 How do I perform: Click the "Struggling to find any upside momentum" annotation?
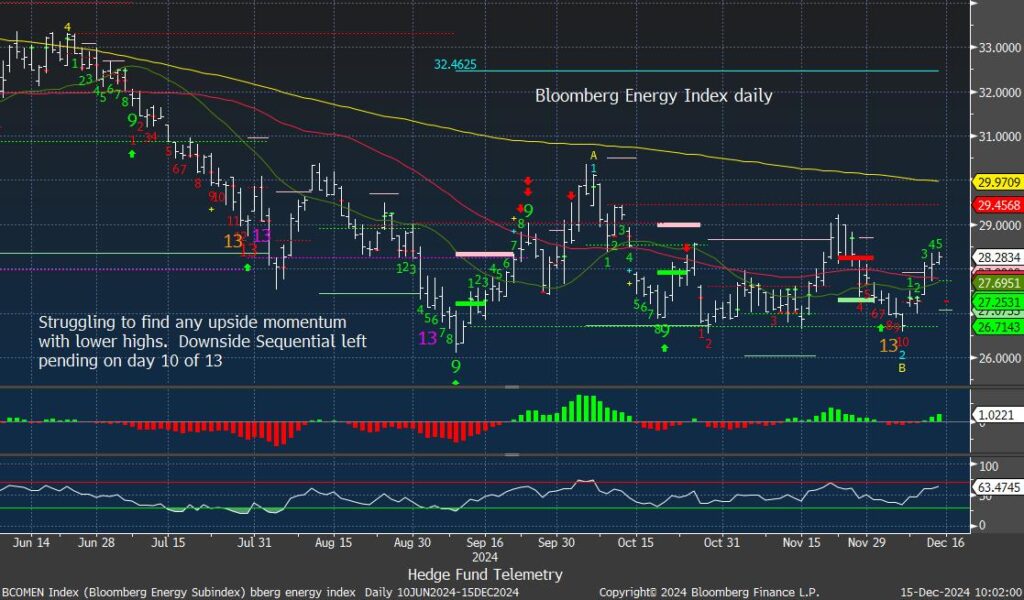click(193, 322)
